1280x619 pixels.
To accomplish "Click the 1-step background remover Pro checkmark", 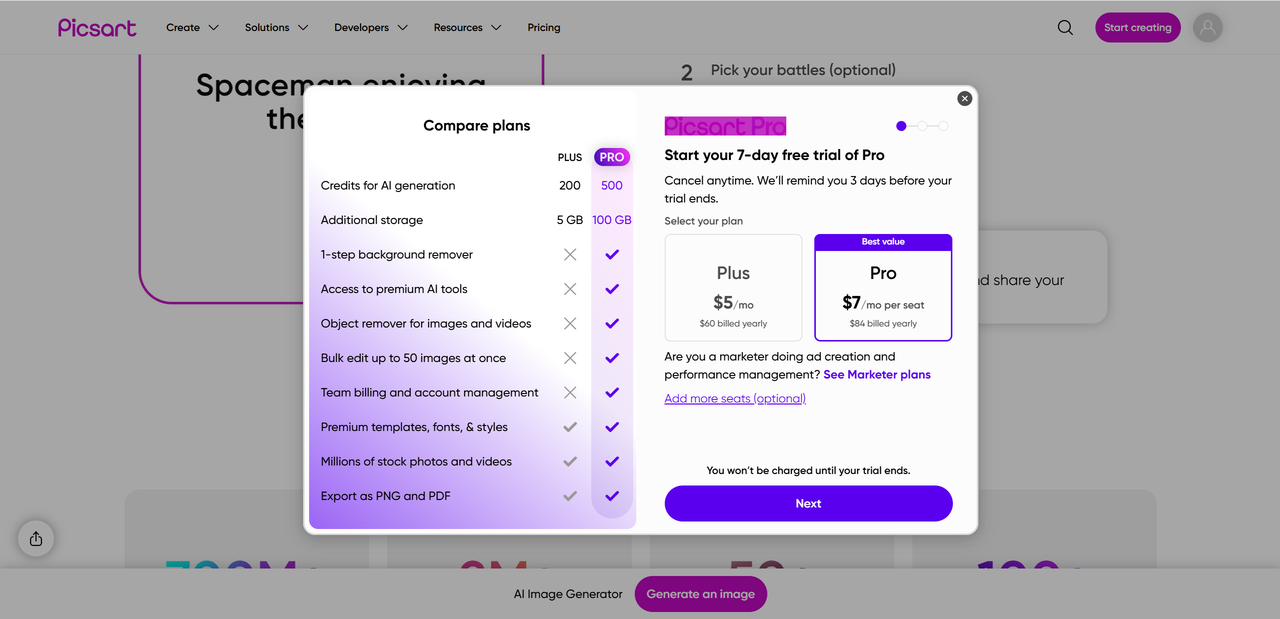I will point(612,255).
